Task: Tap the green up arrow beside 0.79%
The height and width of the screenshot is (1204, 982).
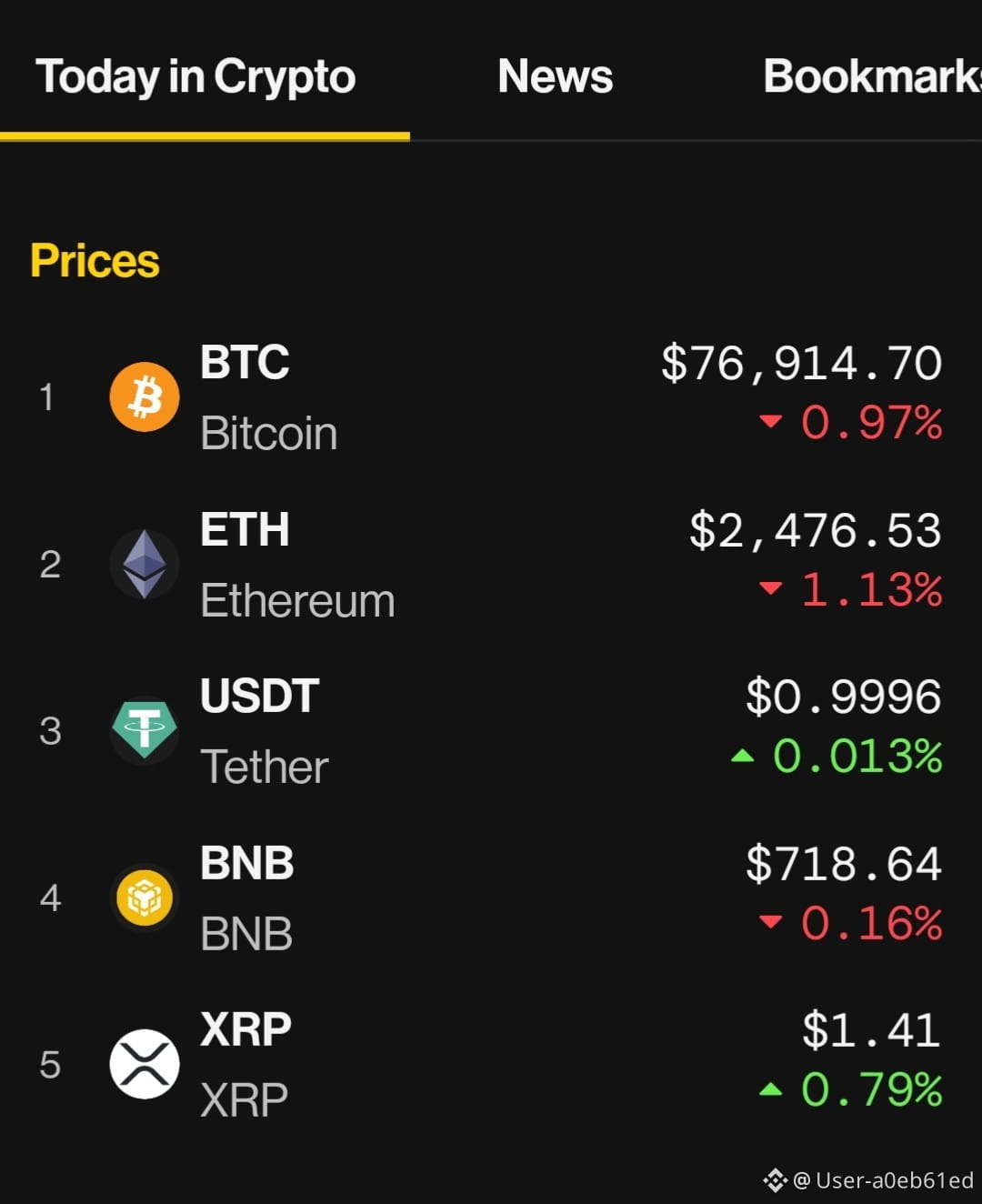Action: 771,1089
